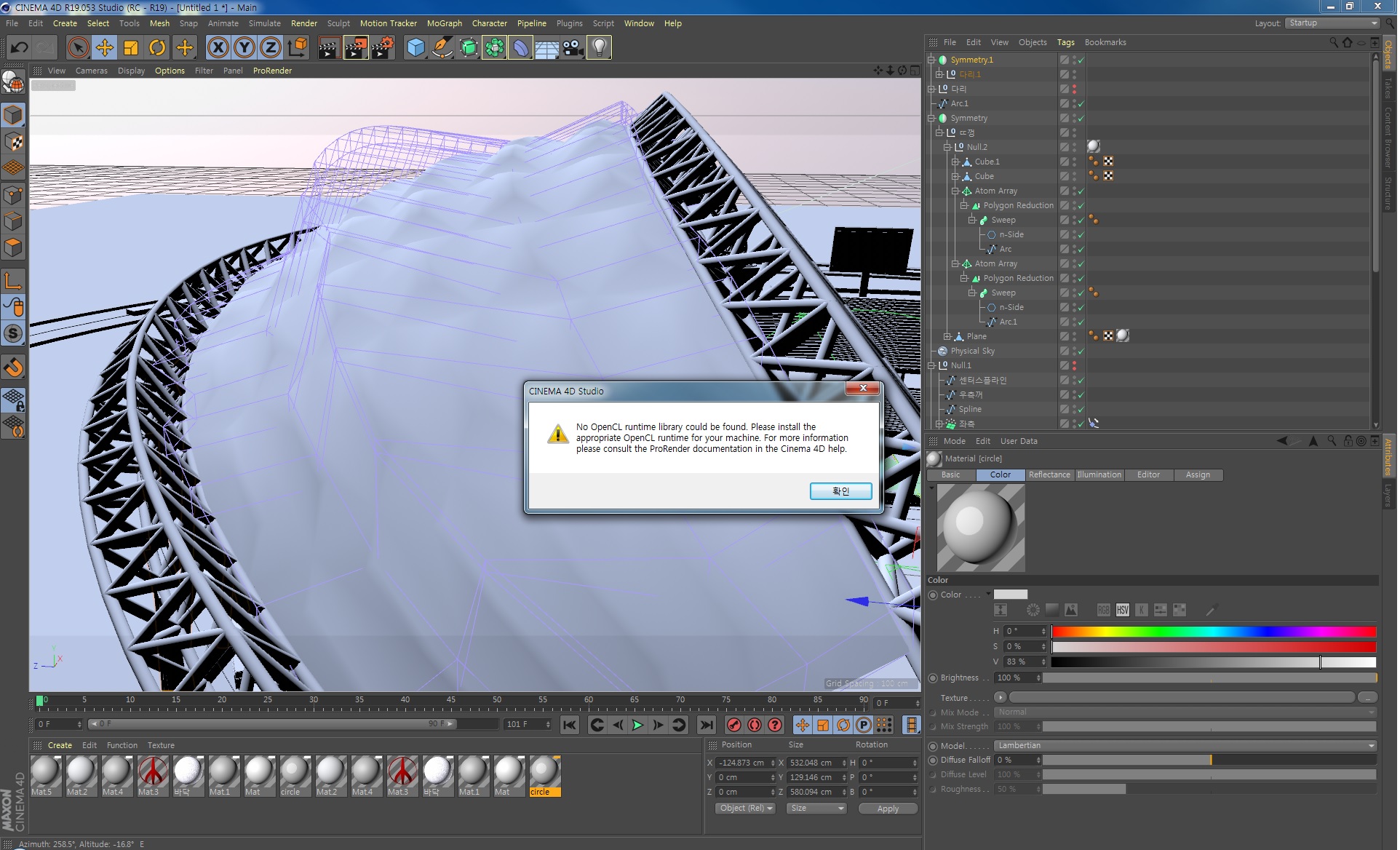Image resolution: width=1400 pixels, height=850 pixels.
Task: Switch to Reflectance material tab
Action: pyautogui.click(x=1049, y=474)
